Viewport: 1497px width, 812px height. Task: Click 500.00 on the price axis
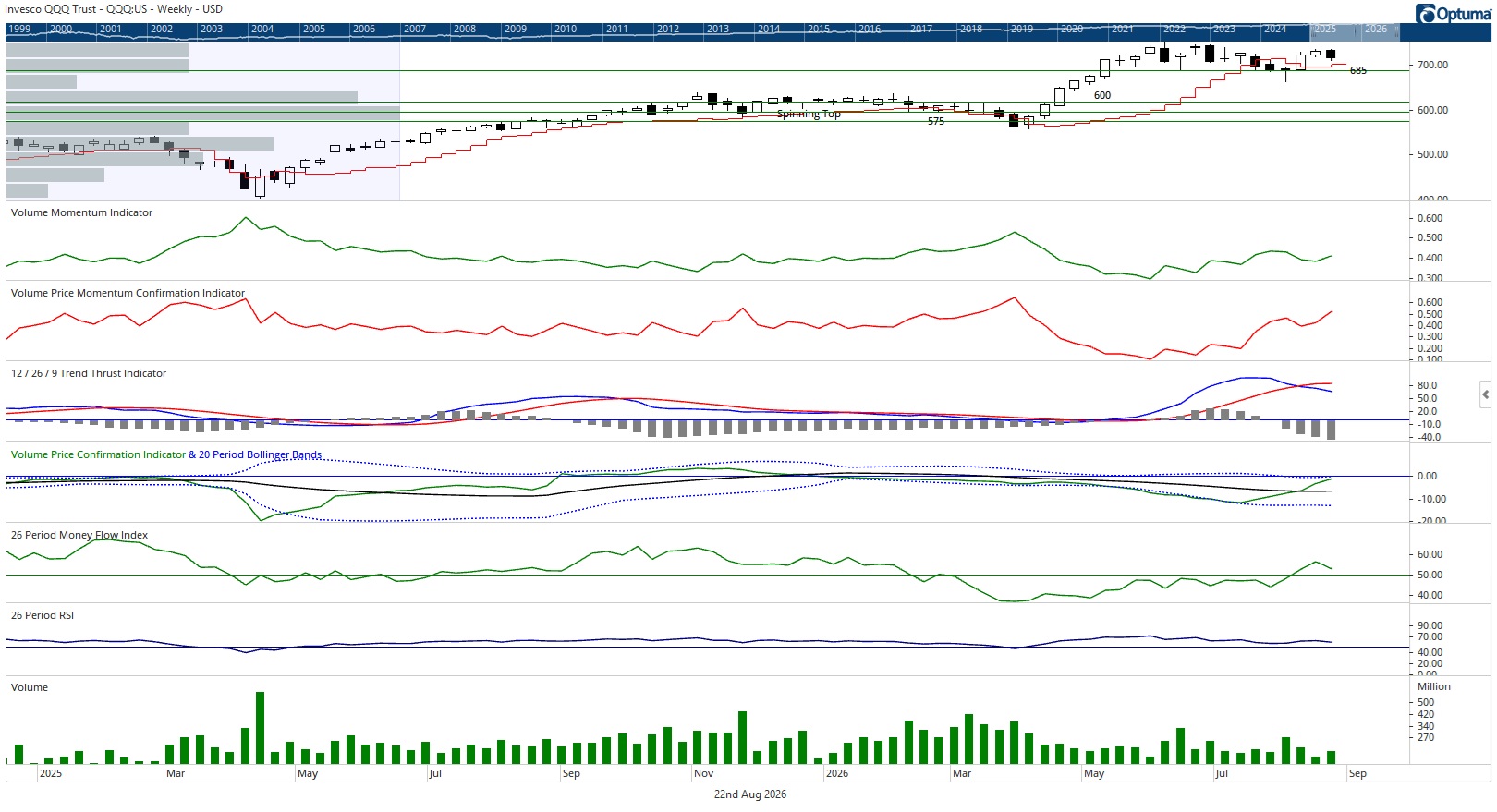click(x=1433, y=154)
